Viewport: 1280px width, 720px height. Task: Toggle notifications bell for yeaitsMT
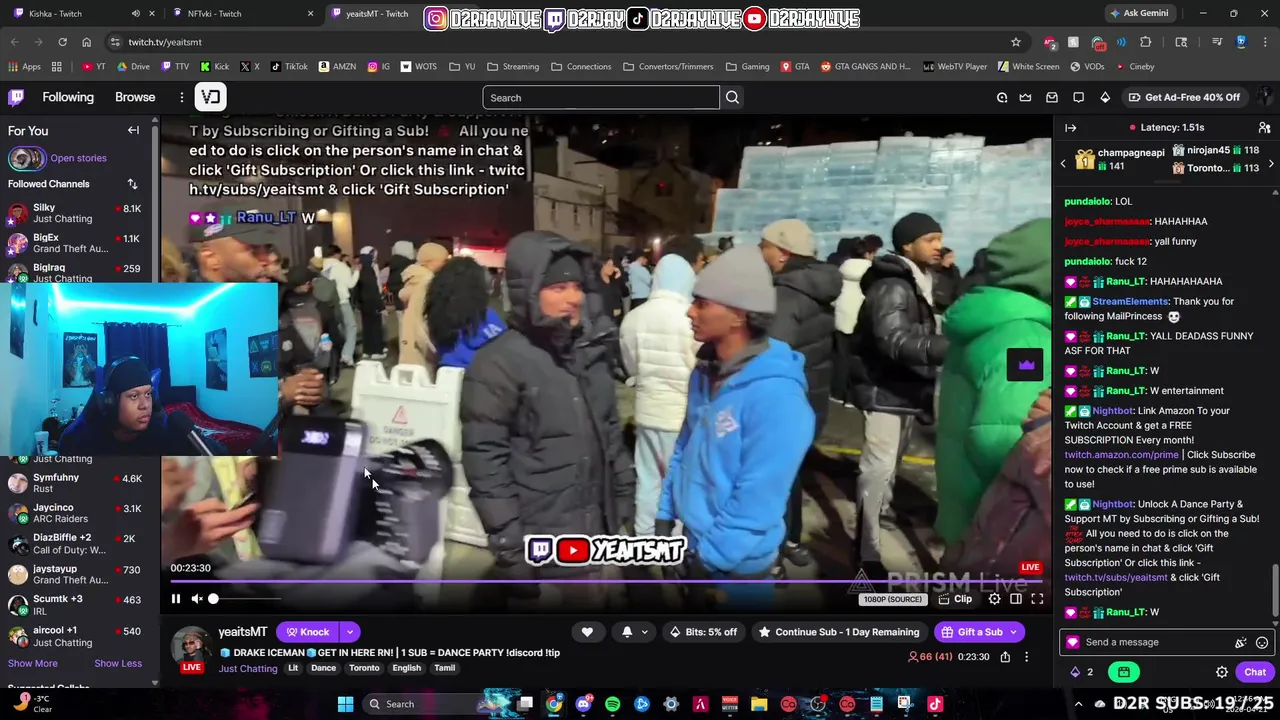(x=627, y=632)
